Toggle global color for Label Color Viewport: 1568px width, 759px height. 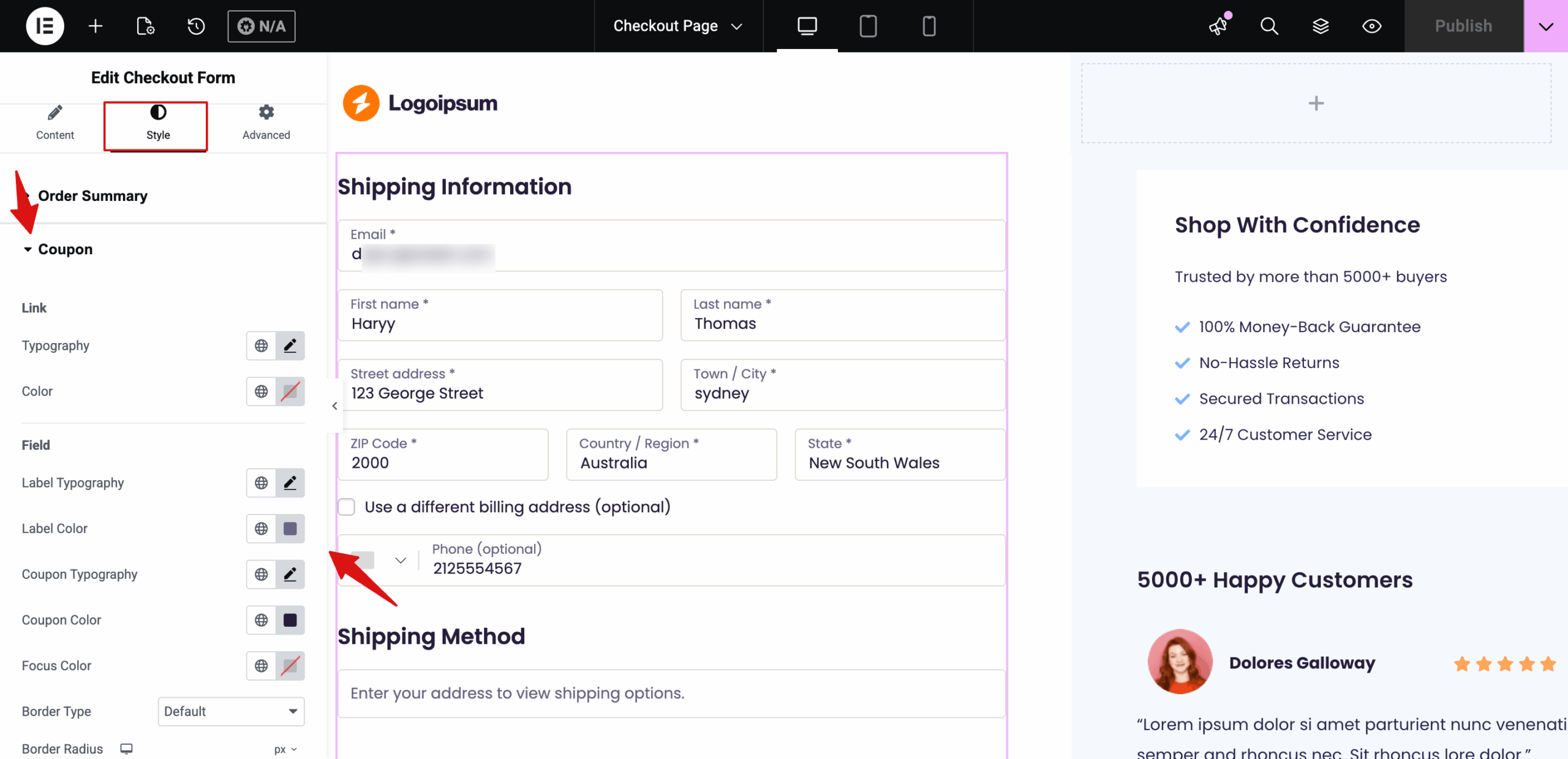[x=261, y=528]
